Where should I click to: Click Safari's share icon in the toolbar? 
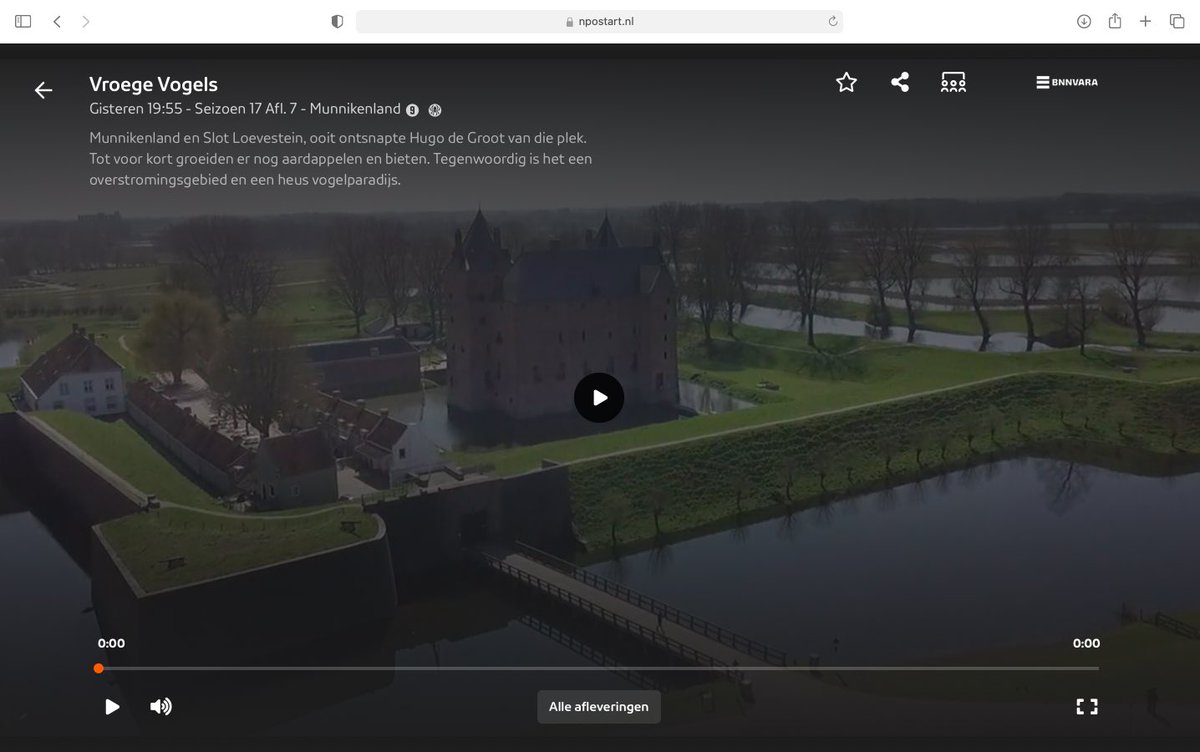point(1114,20)
